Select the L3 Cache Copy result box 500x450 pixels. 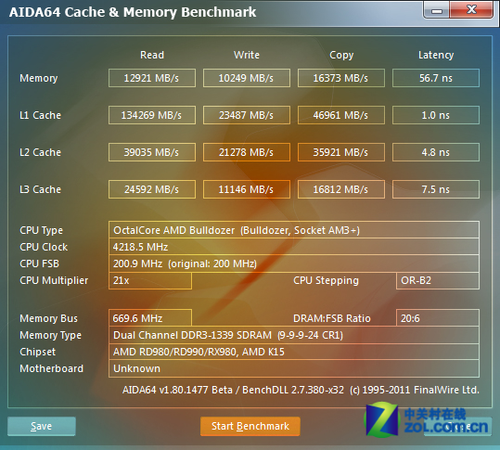341,189
